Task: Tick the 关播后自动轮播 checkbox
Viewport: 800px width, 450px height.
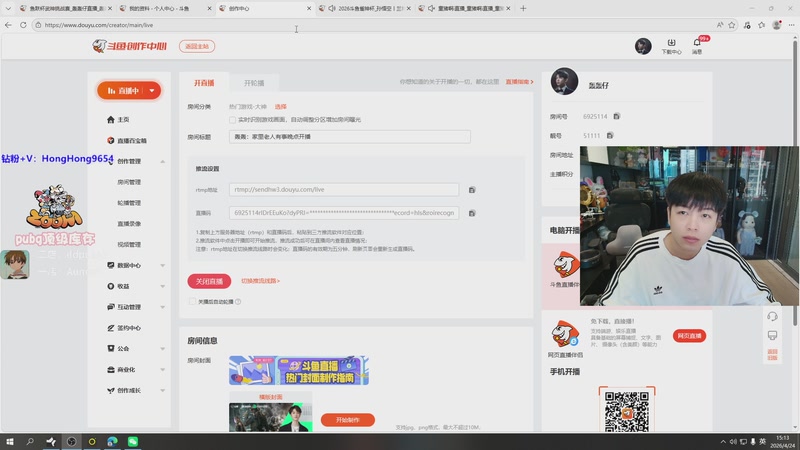Action: click(x=192, y=301)
